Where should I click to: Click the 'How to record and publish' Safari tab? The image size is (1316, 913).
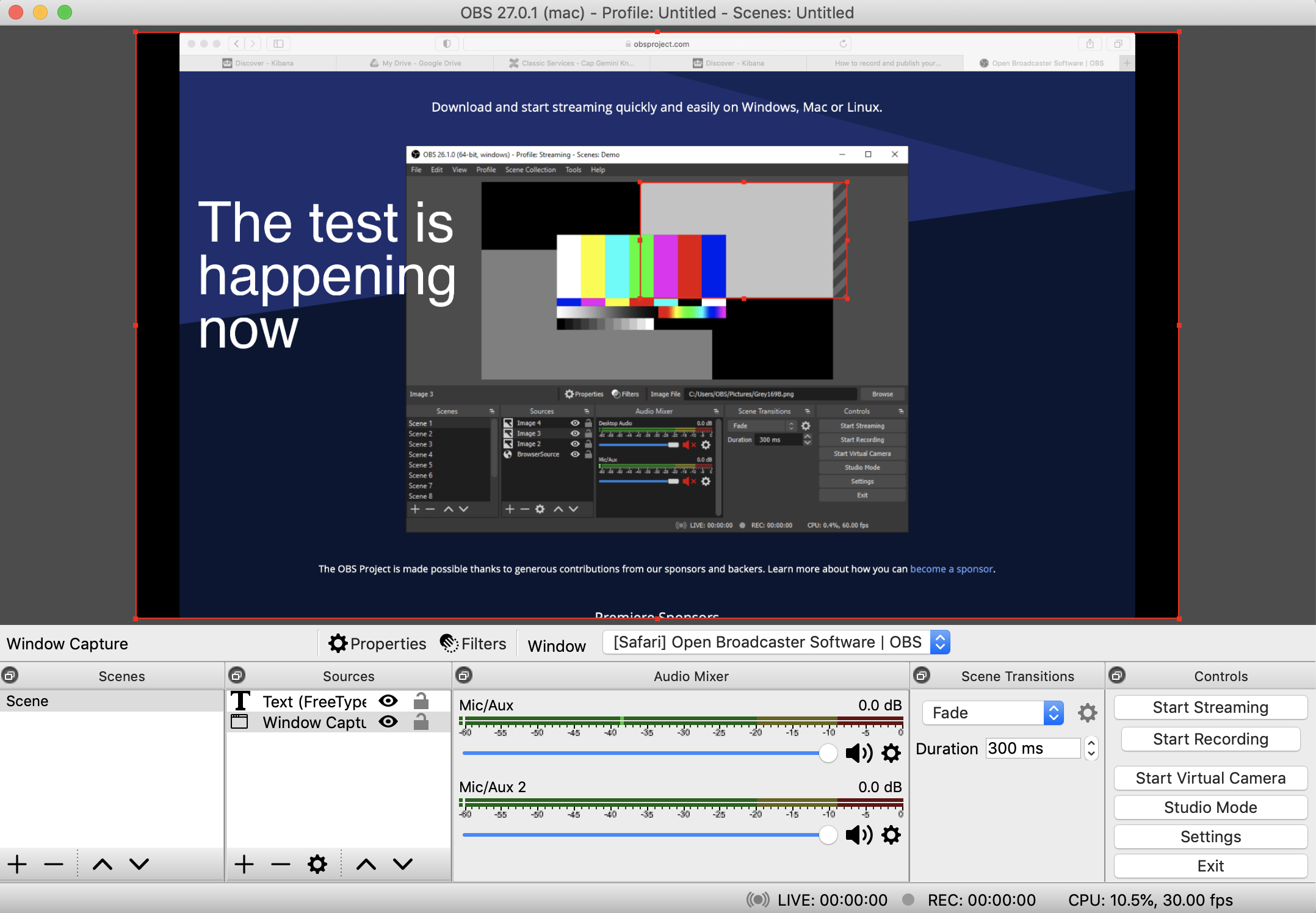pos(886,63)
